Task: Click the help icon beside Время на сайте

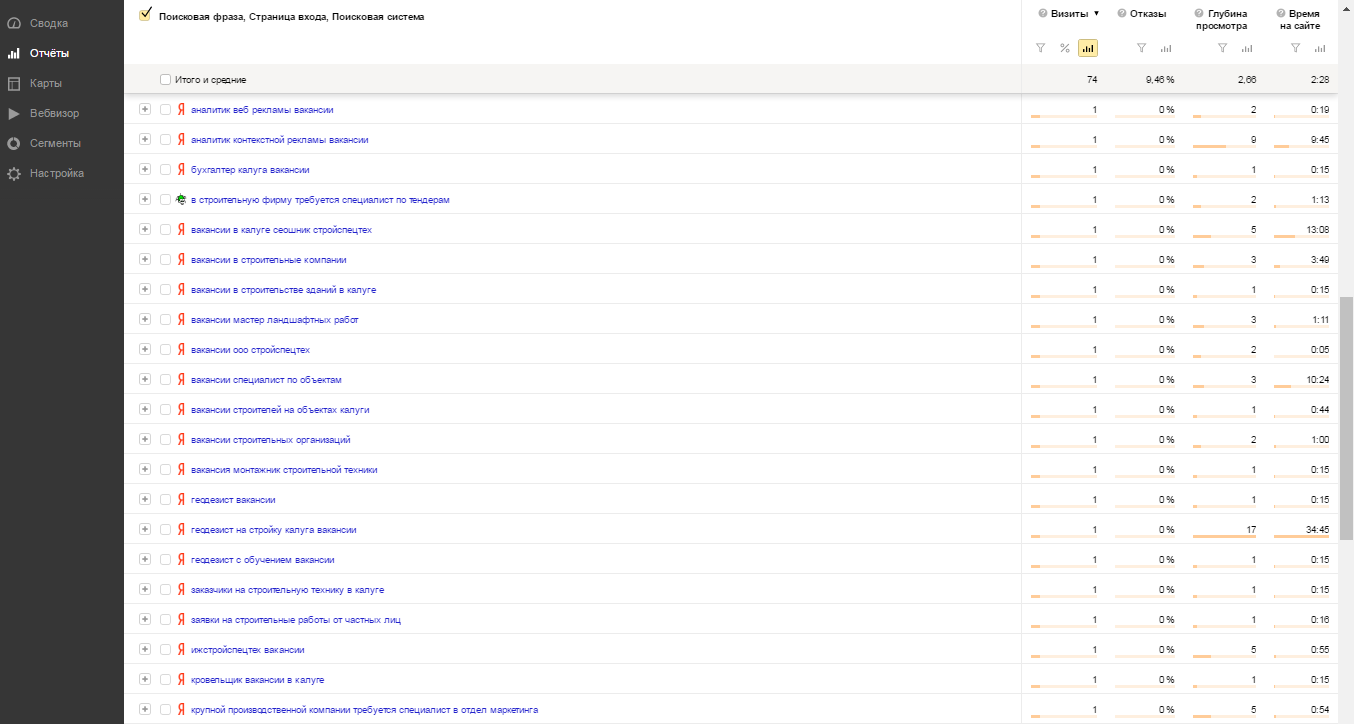Action: (1281, 14)
